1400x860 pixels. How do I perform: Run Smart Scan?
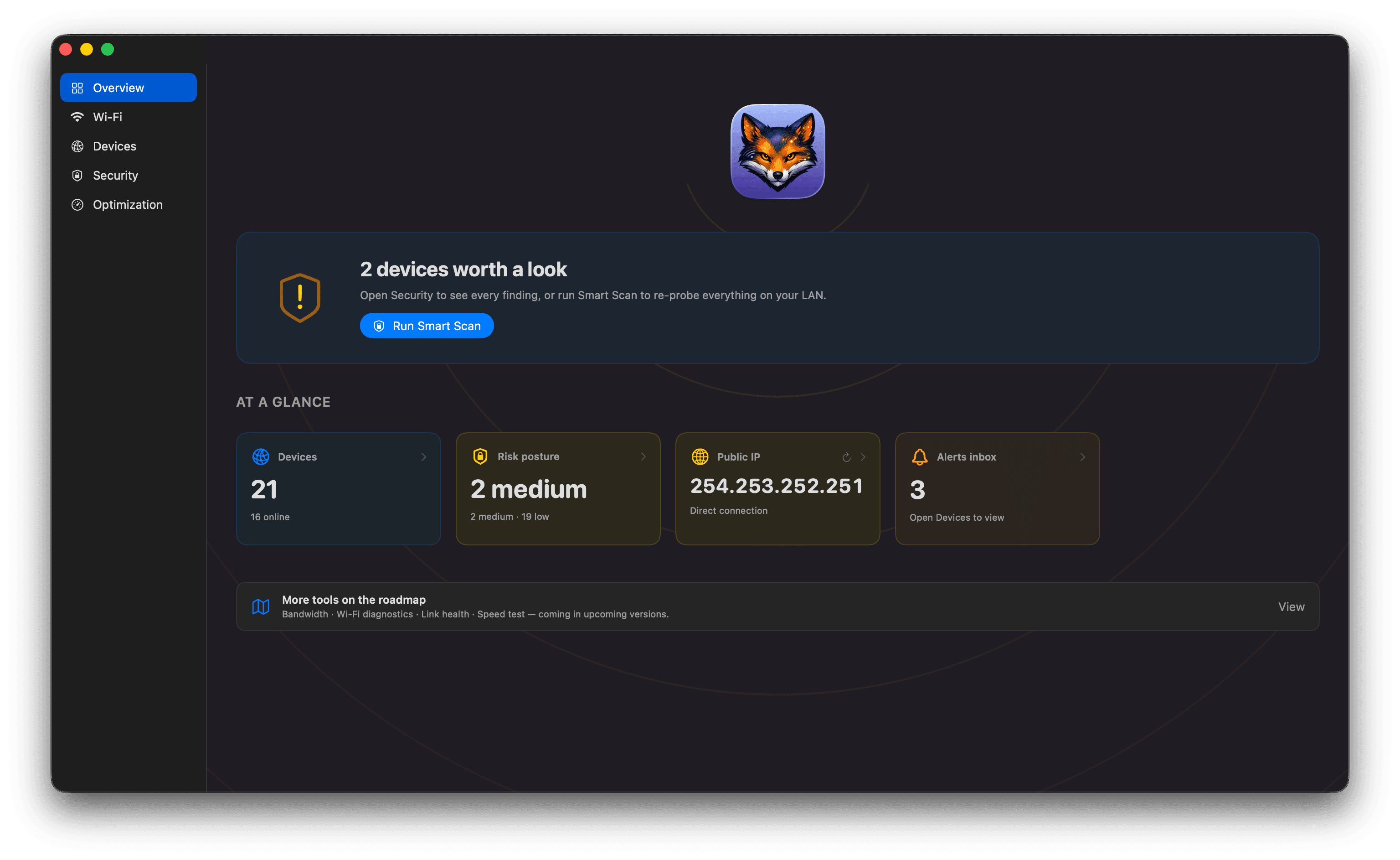(426, 325)
